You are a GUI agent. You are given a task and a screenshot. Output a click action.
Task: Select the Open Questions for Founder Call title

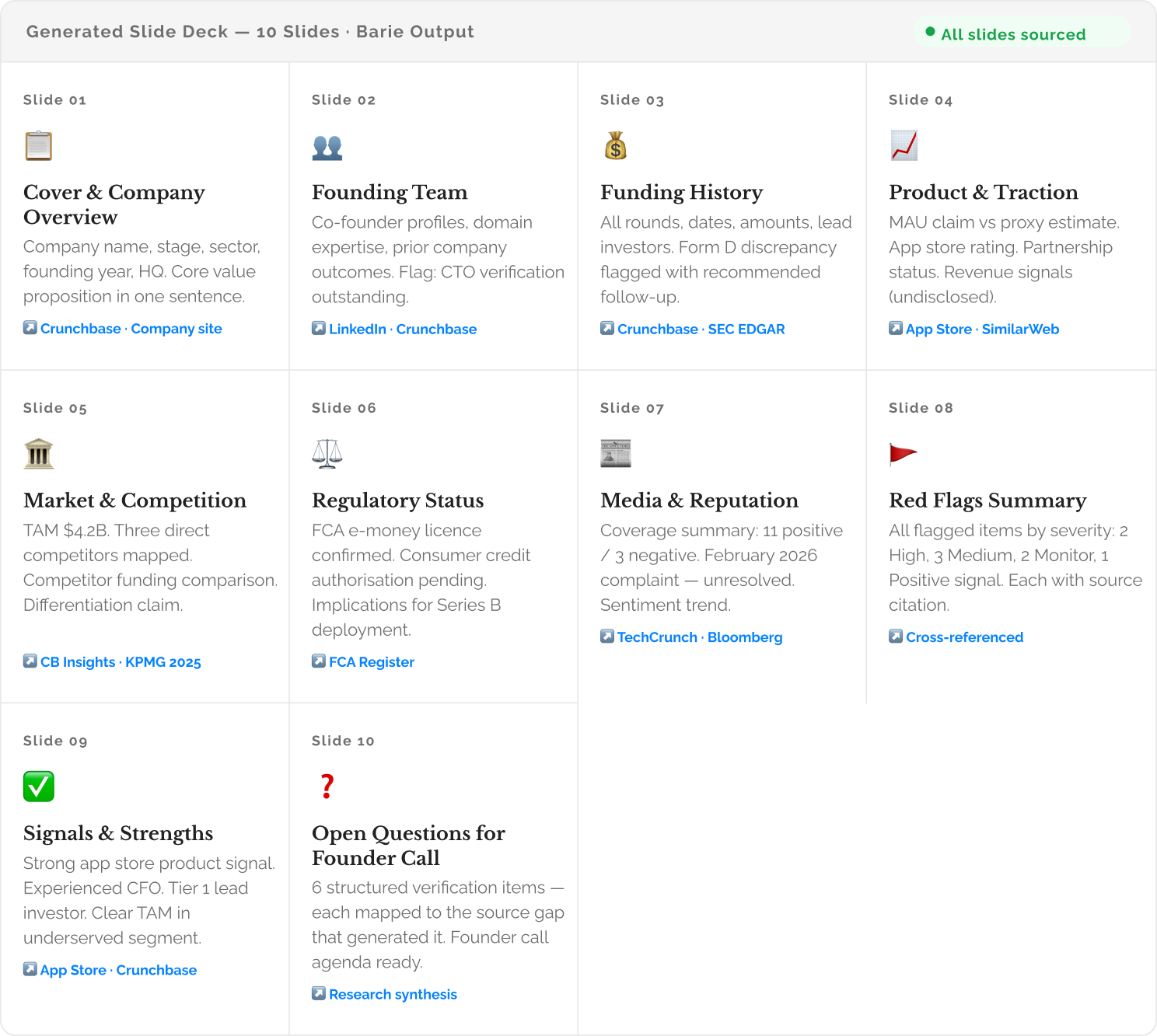(408, 846)
